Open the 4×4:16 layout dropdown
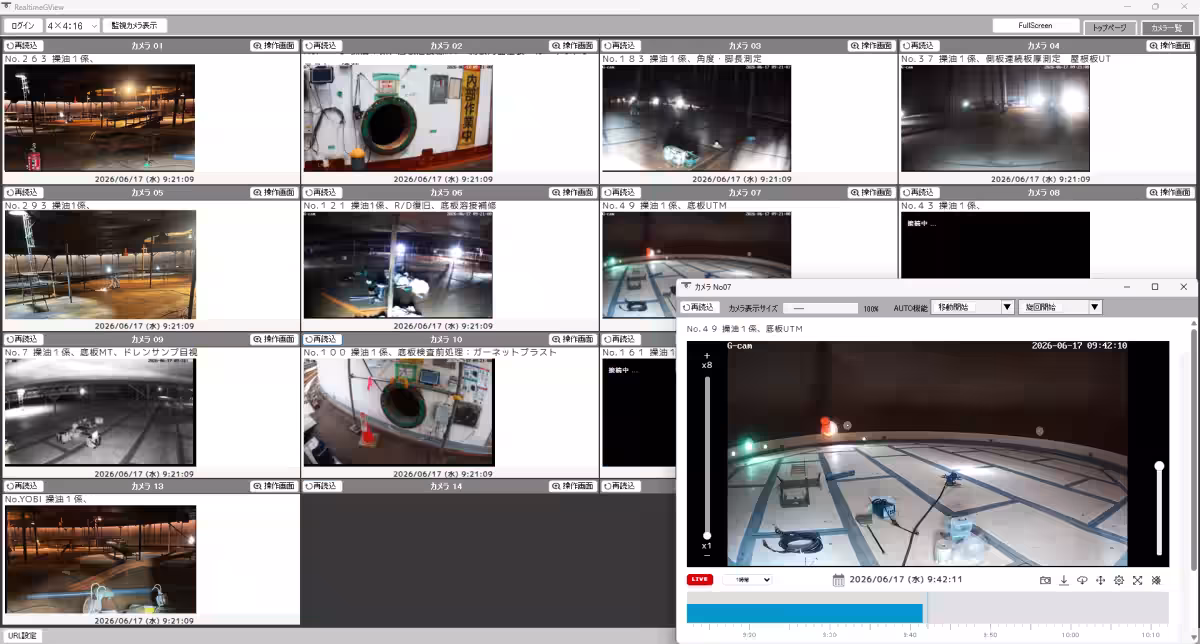This screenshot has width=1200, height=644. (73, 26)
